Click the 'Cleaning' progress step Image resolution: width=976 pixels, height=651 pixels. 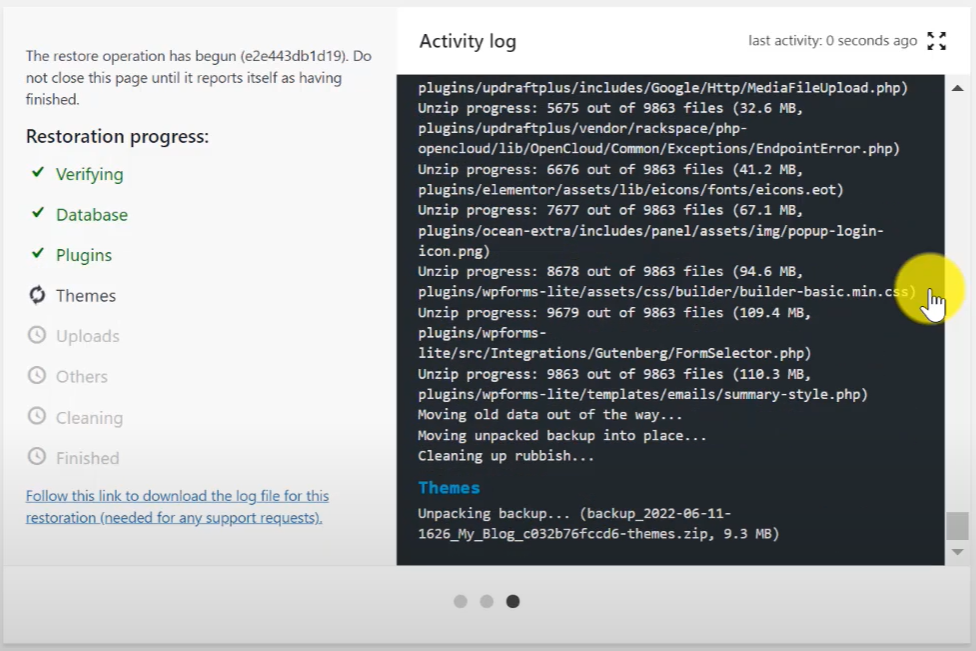89,418
